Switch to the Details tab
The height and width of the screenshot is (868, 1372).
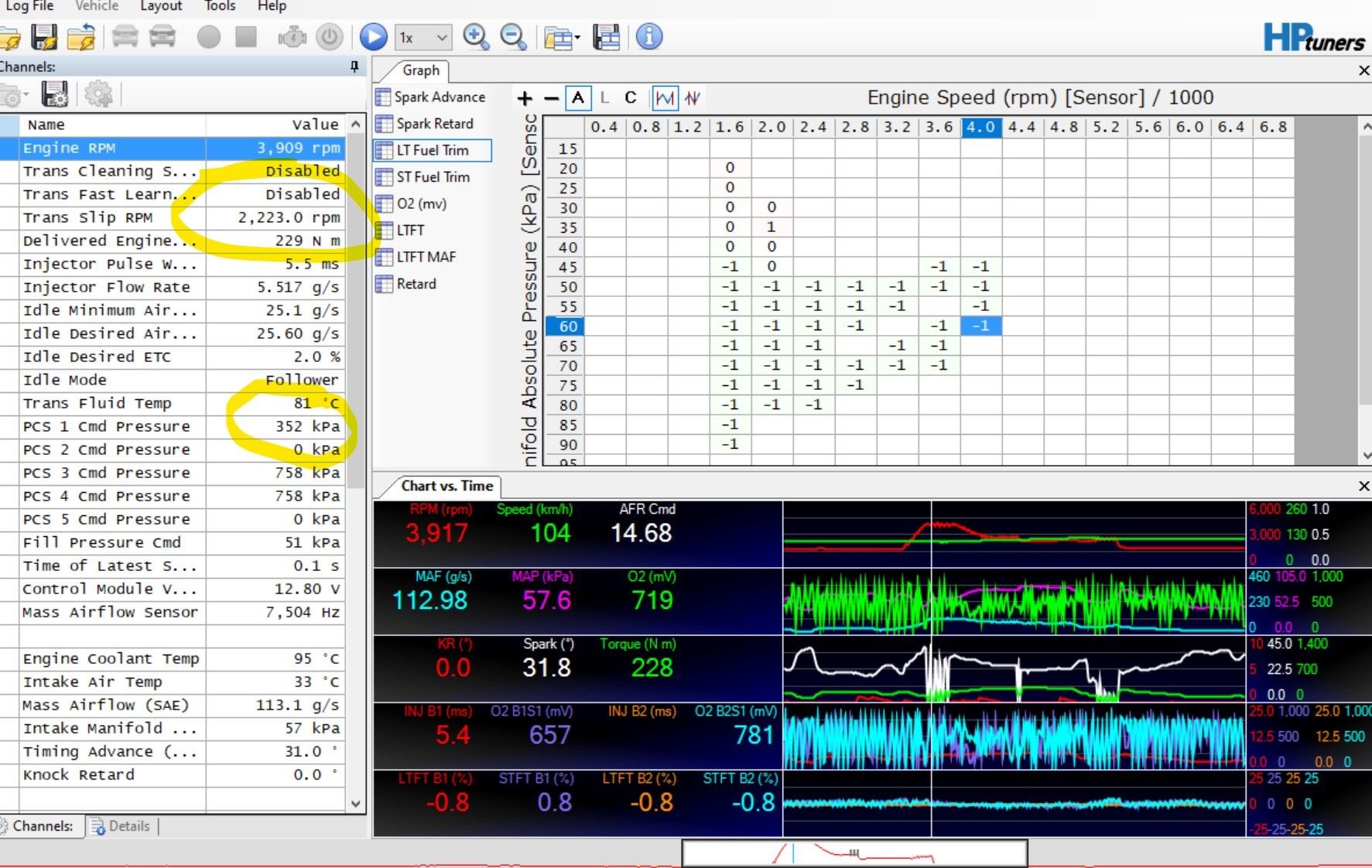click(x=121, y=826)
